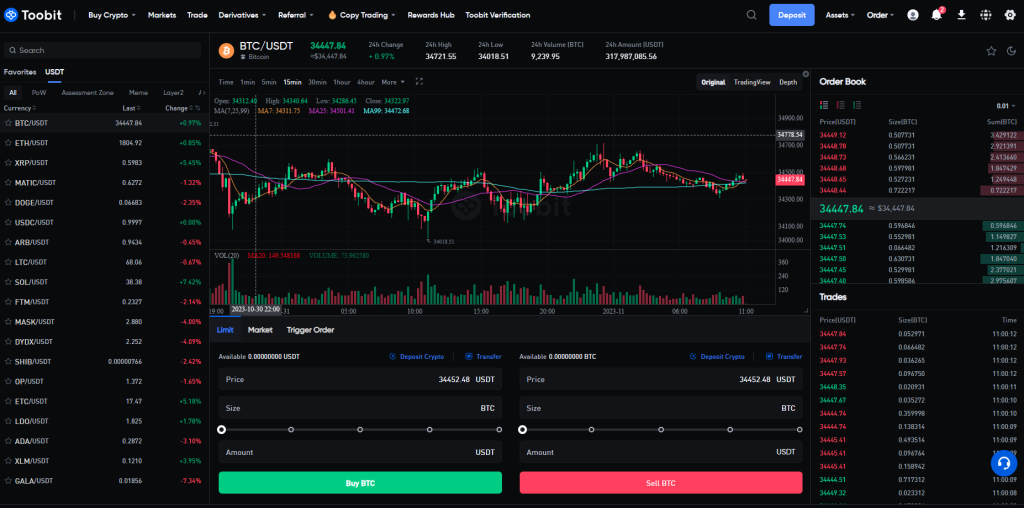
Task: Click the Bitcoin coin logo
Action: coord(226,50)
